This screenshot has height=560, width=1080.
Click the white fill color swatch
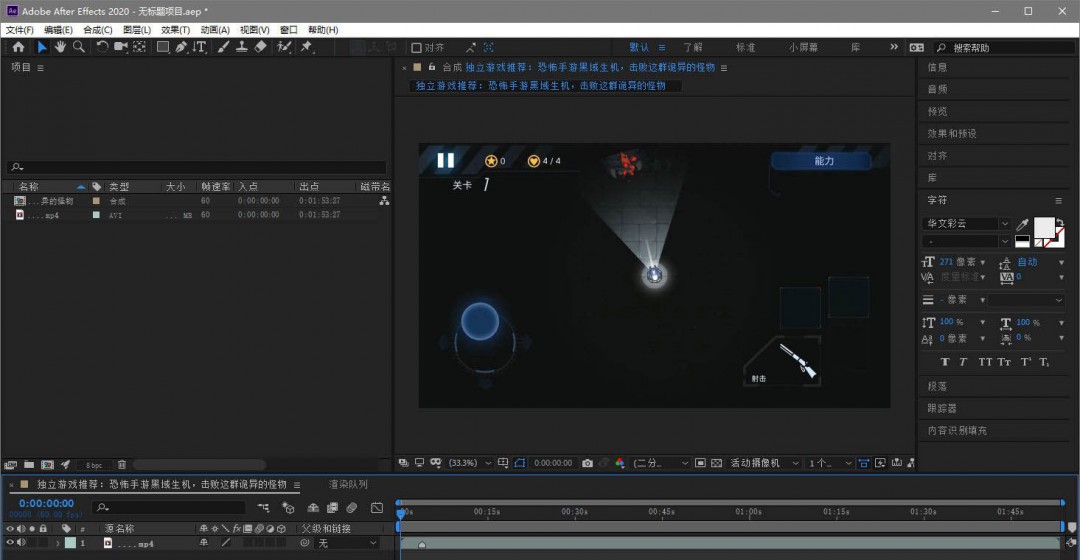pos(1043,228)
